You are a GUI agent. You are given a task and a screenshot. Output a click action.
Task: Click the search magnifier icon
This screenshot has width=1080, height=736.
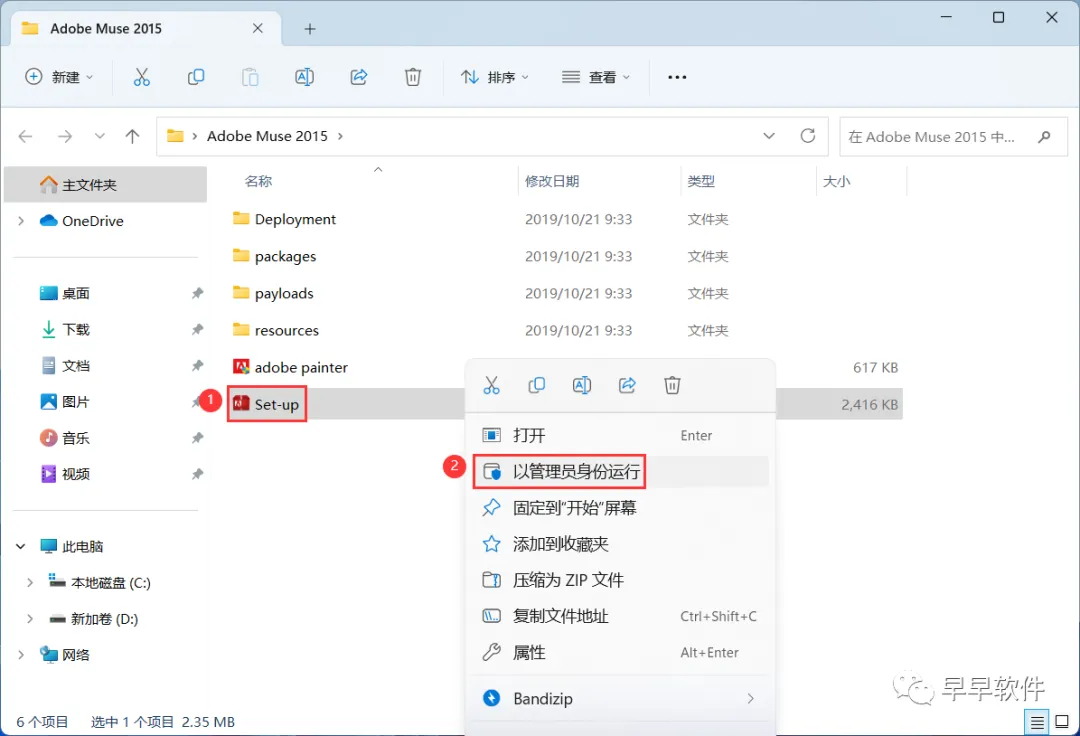point(1044,137)
